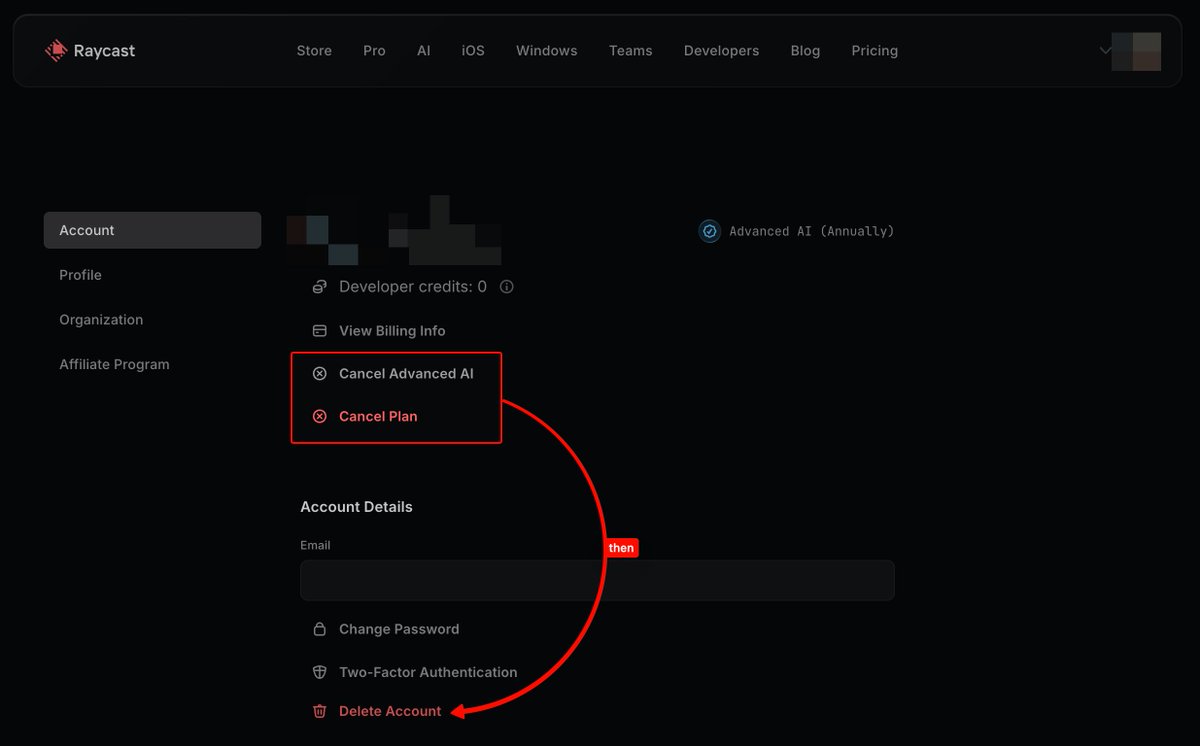Select the Account sidebar tab
Screen dimensions: 1200x746
152,230
